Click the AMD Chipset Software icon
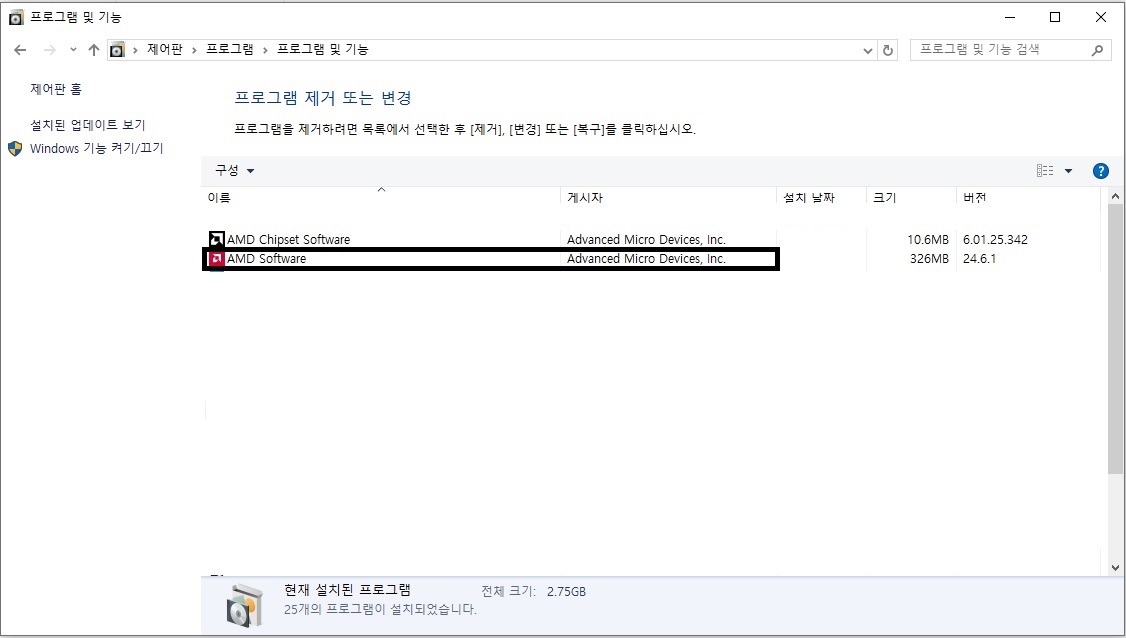This screenshot has height=638, width=1126. 216,239
